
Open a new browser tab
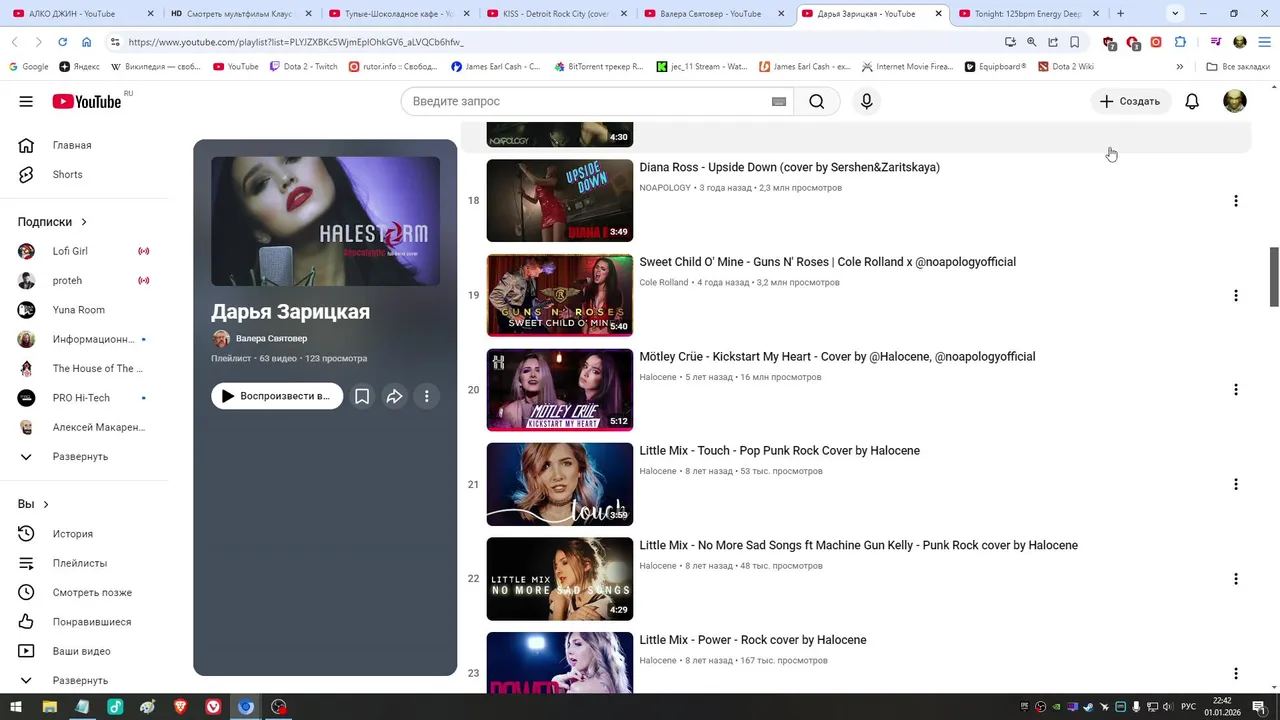1120,14
